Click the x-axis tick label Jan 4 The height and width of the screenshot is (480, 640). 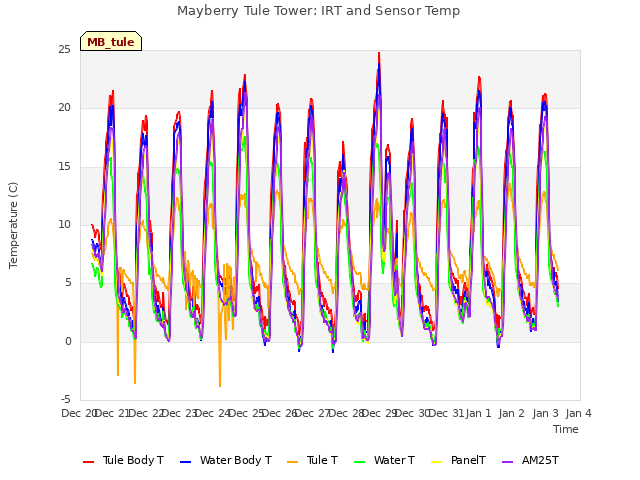[578, 413]
